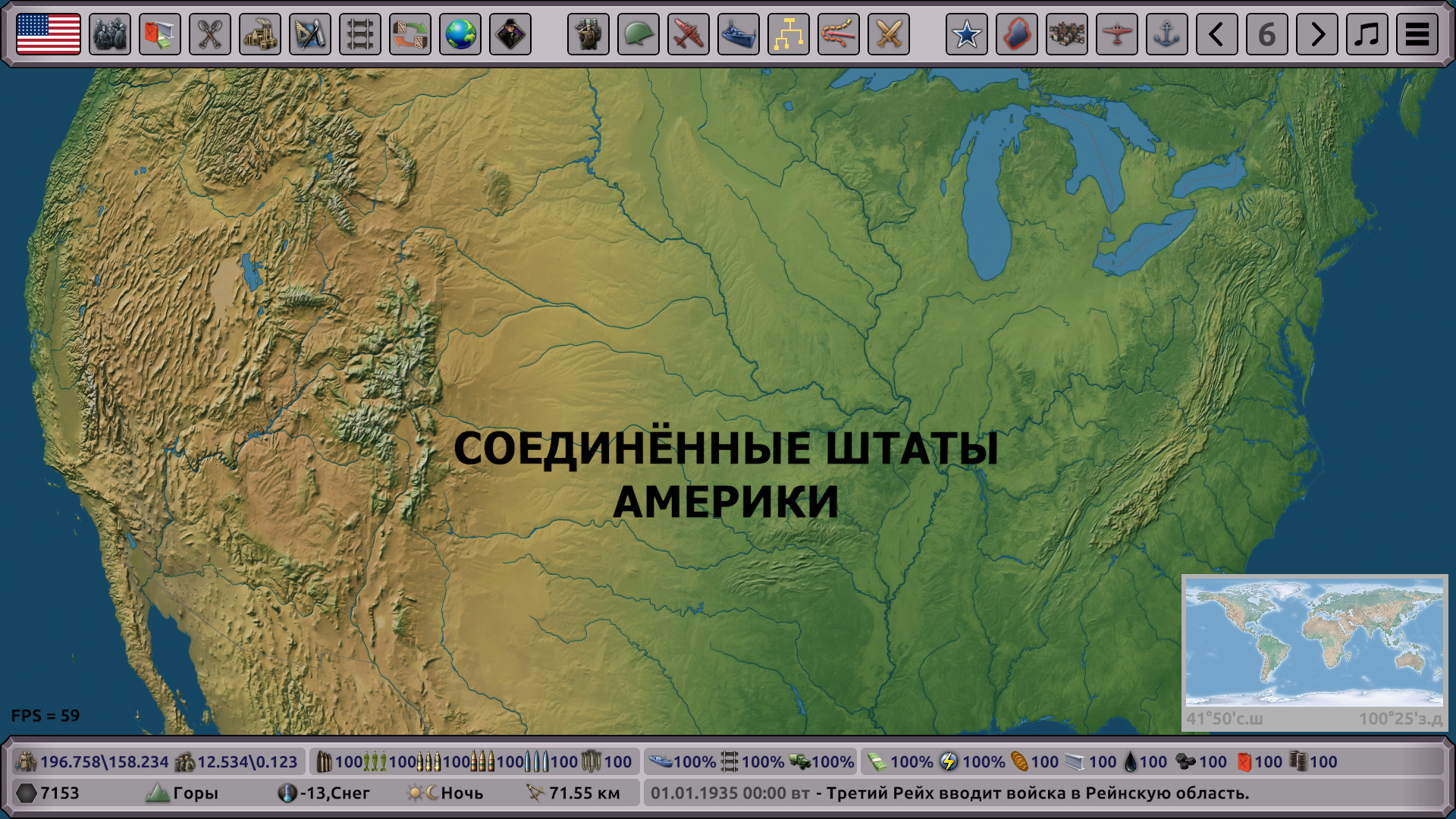Open the trade exchange crates icon
Viewport: 1456px width, 819px height.
(x=410, y=34)
